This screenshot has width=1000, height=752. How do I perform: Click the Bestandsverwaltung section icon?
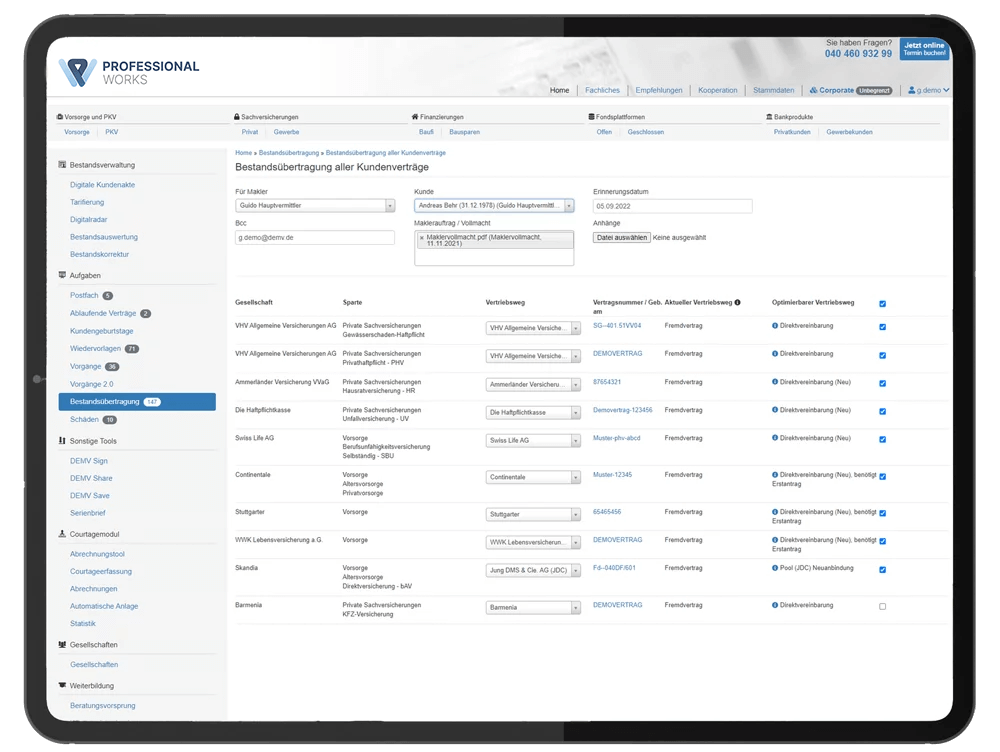62,165
